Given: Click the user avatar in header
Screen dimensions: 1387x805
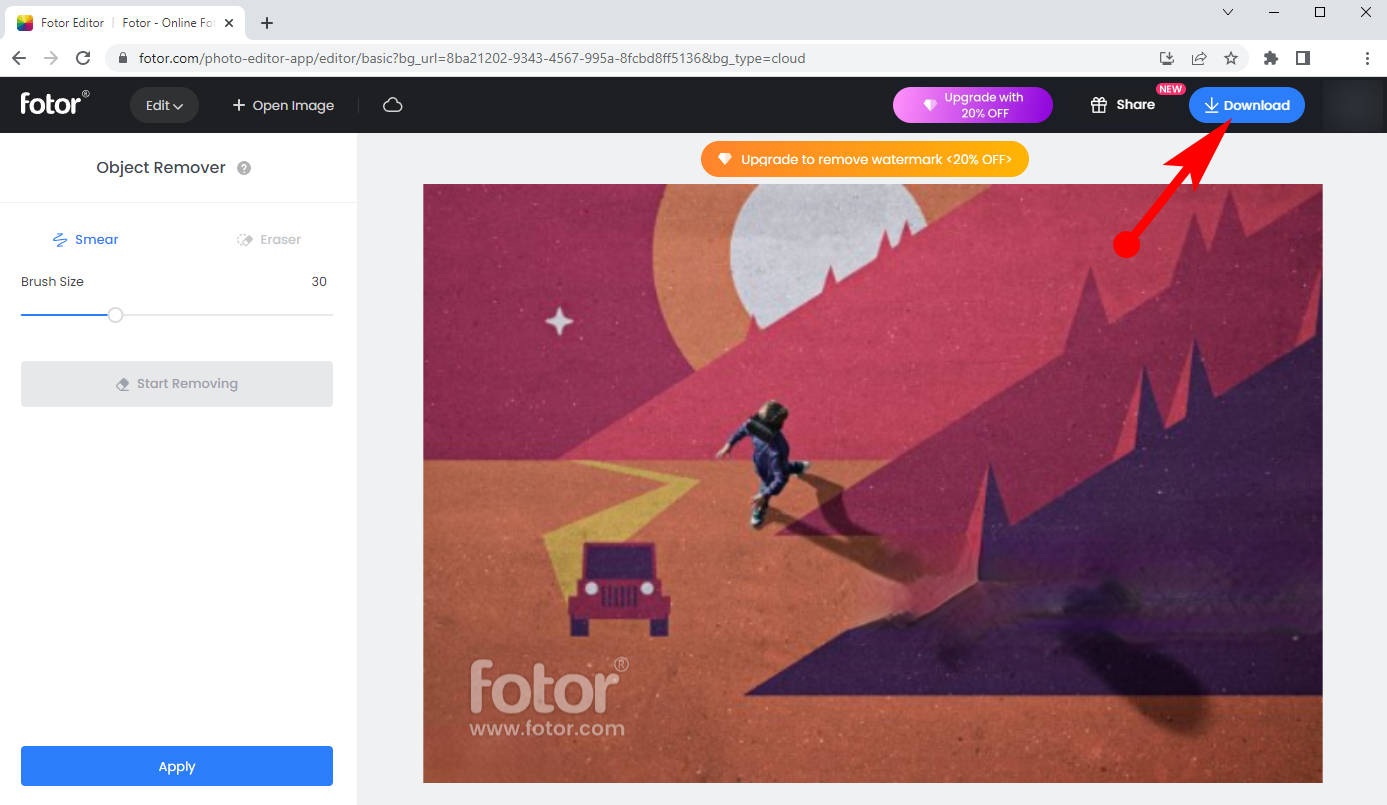Looking at the screenshot, I should (1352, 105).
